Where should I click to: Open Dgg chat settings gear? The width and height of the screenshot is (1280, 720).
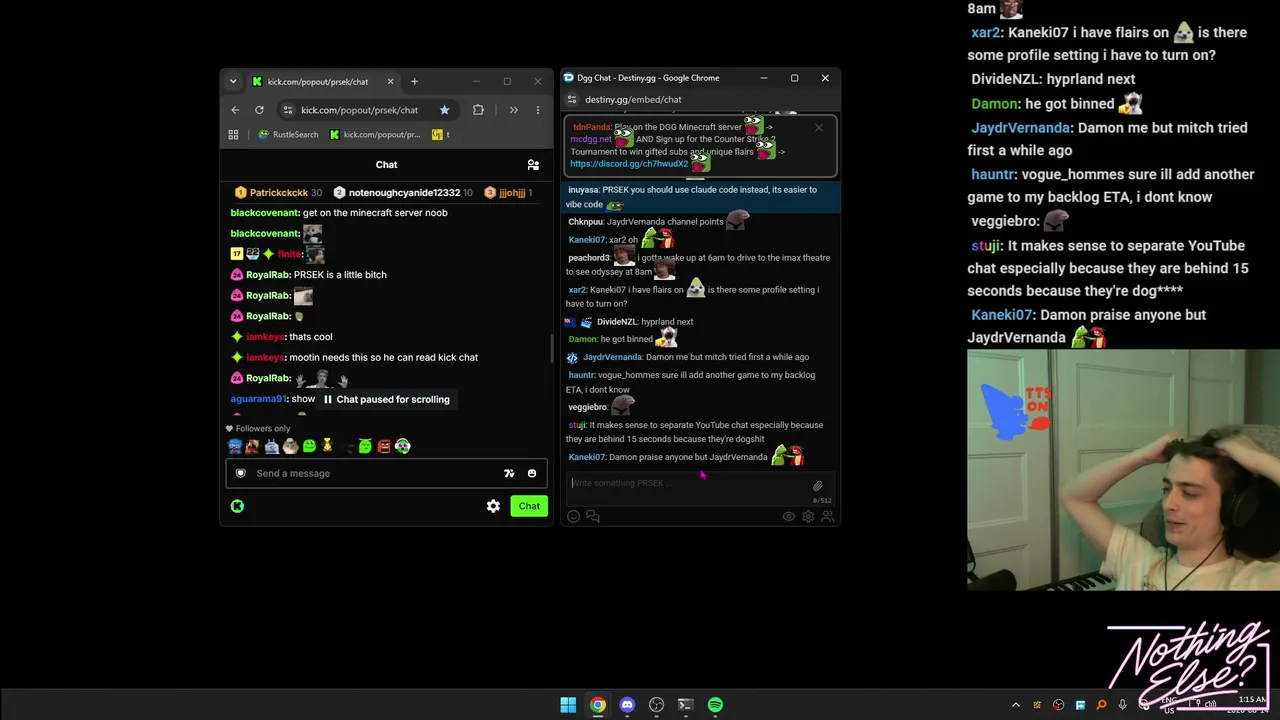pyautogui.click(x=808, y=516)
